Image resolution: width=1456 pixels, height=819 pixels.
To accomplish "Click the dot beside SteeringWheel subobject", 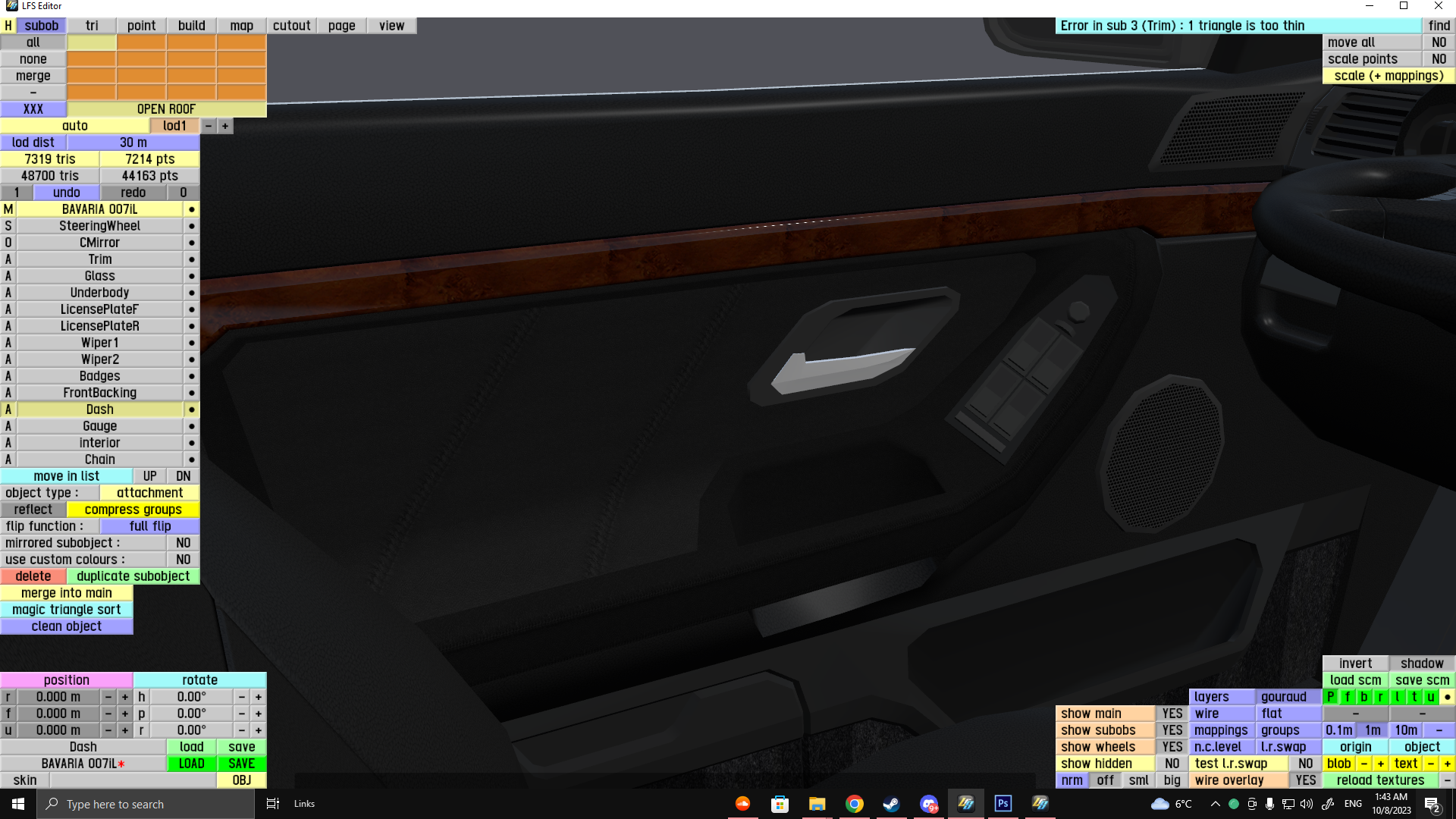I will 191,226.
